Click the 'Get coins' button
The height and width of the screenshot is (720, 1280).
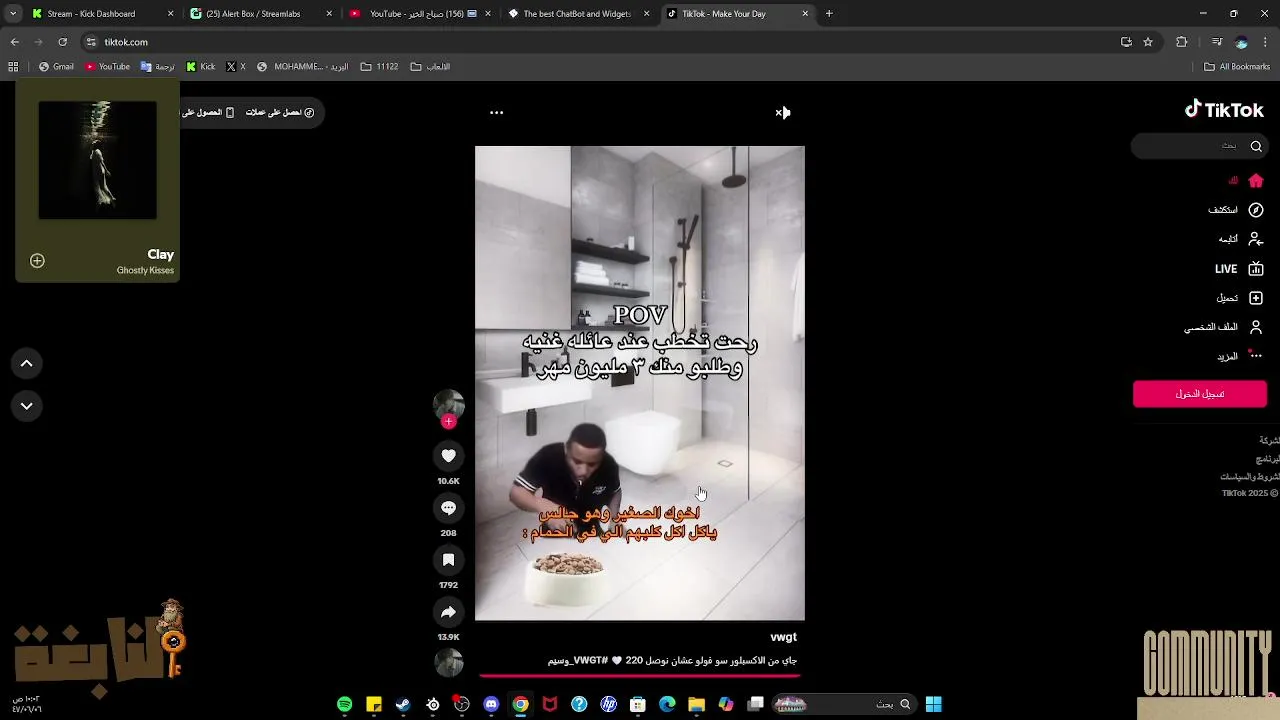(x=280, y=112)
